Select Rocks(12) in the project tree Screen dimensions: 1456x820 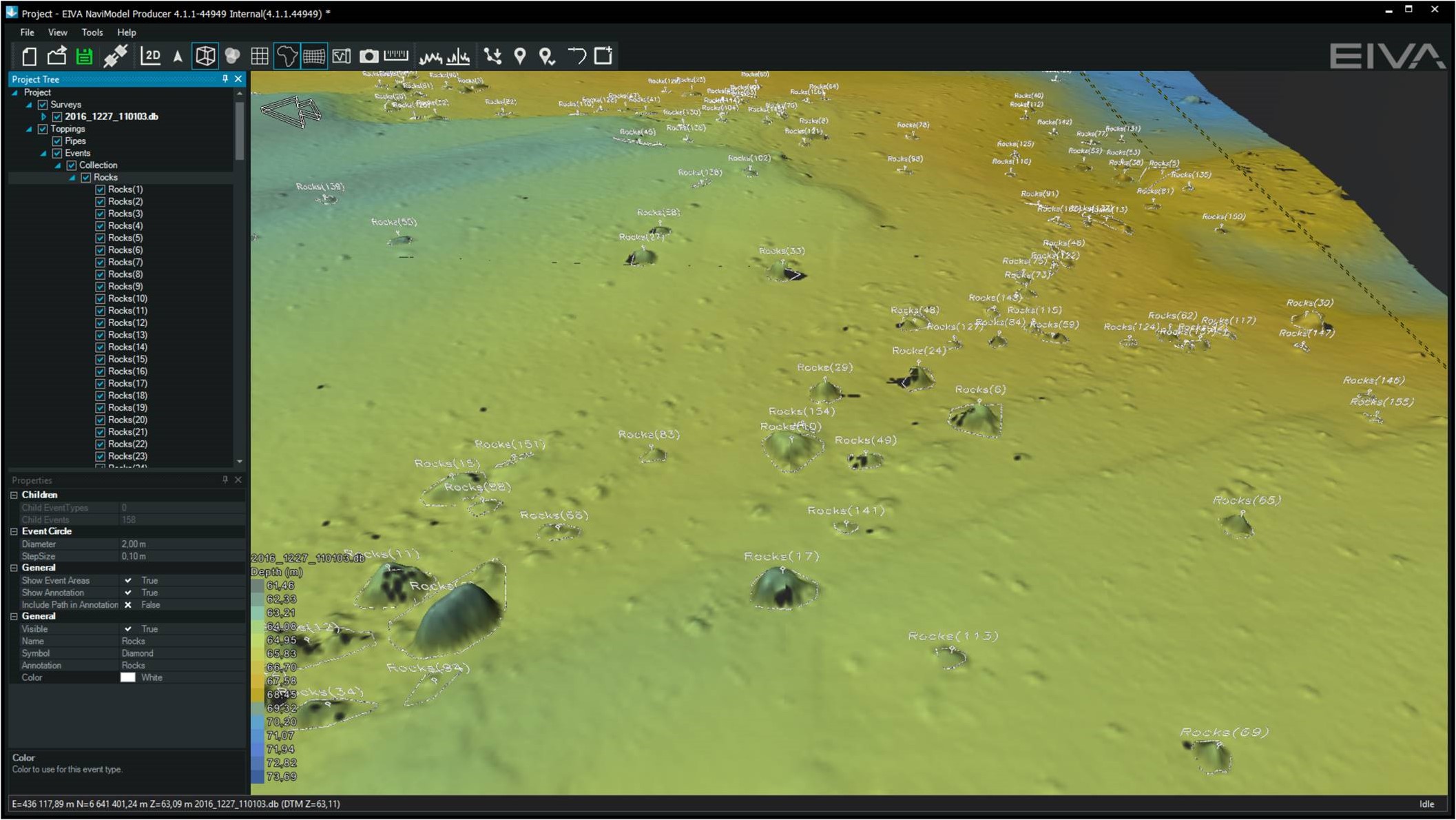[x=127, y=322]
